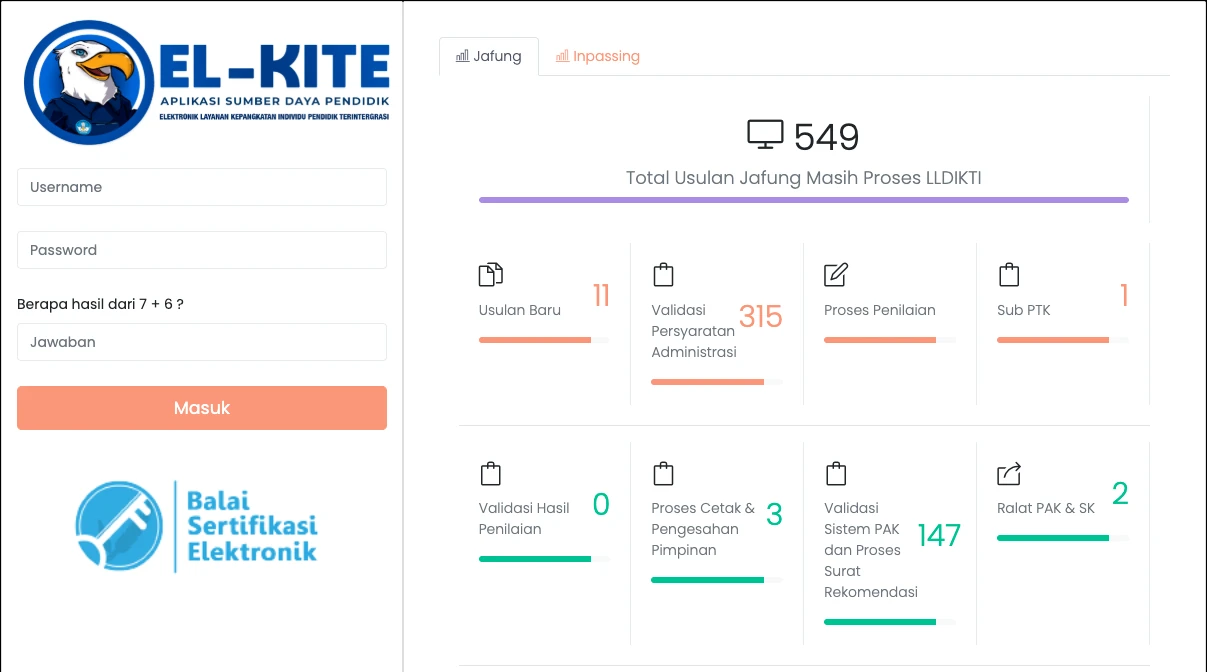Viewport: 1207px width, 672px height.
Task: Click the Proses Penilaian edit icon
Action: pos(836,275)
